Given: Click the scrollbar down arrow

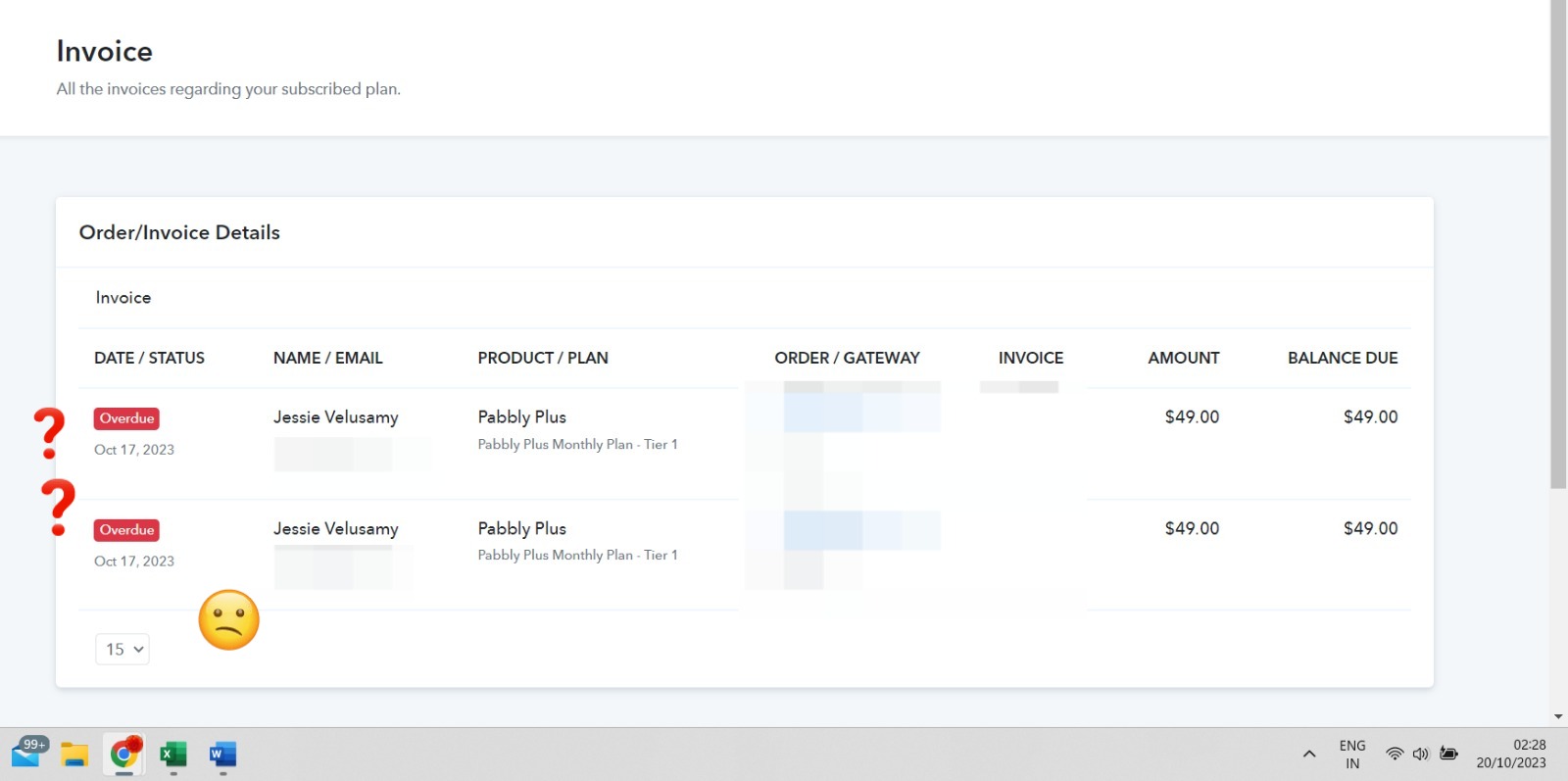Looking at the screenshot, I should click(x=1558, y=717).
